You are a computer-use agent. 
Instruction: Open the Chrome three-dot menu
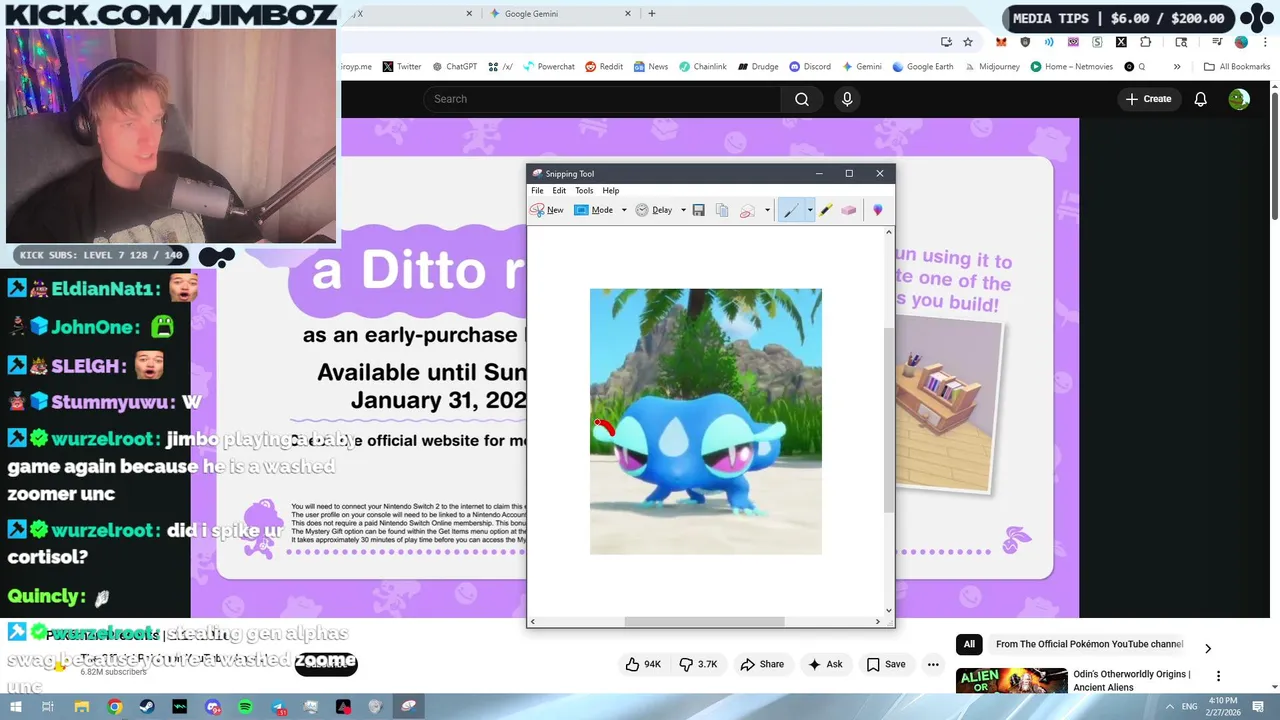pos(1265,42)
